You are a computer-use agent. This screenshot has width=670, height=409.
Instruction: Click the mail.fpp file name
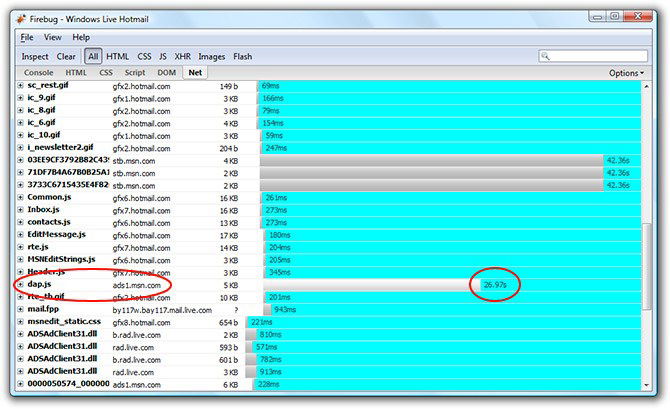(43, 309)
